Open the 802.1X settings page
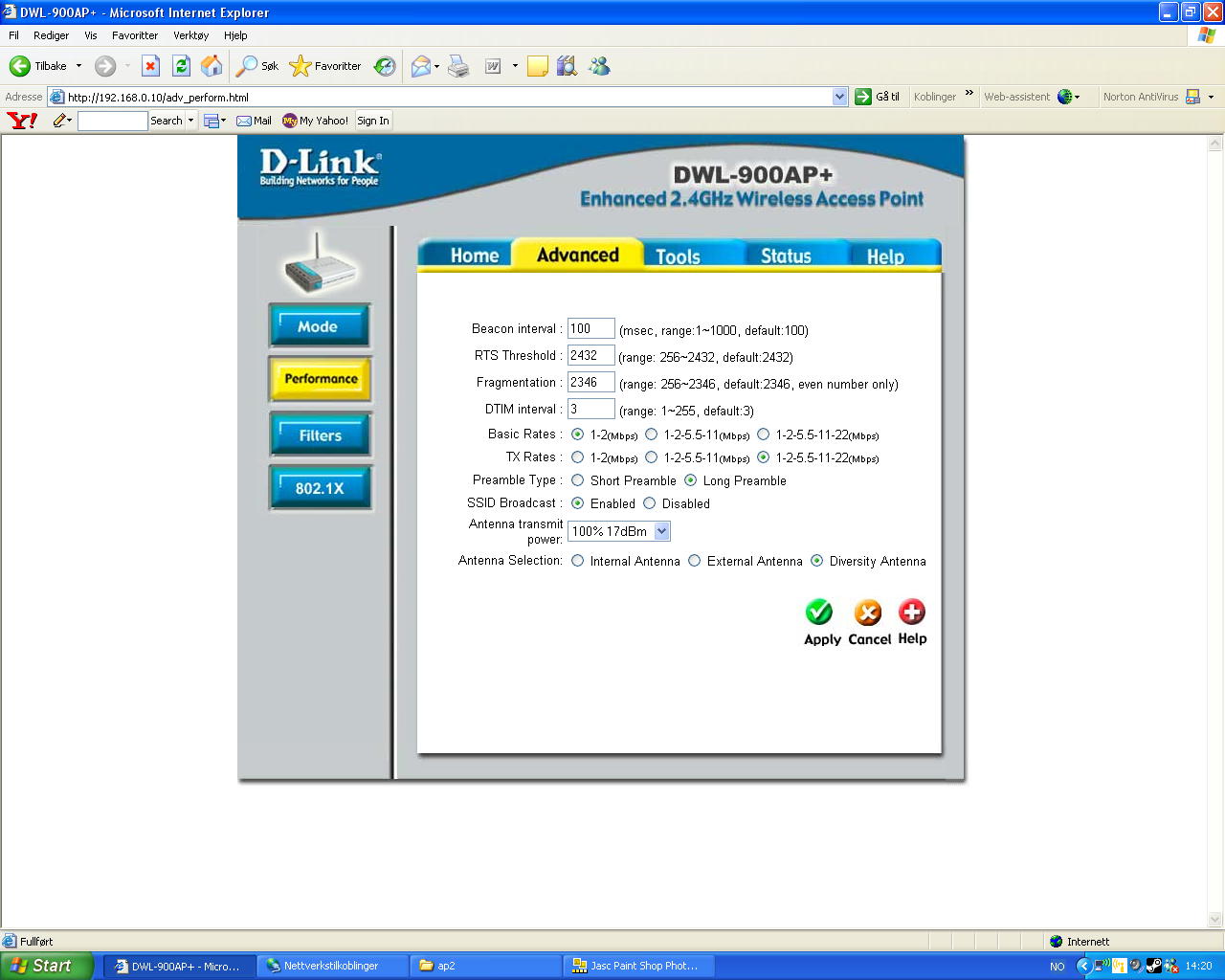Screen dimensions: 1225x980 click(320, 488)
